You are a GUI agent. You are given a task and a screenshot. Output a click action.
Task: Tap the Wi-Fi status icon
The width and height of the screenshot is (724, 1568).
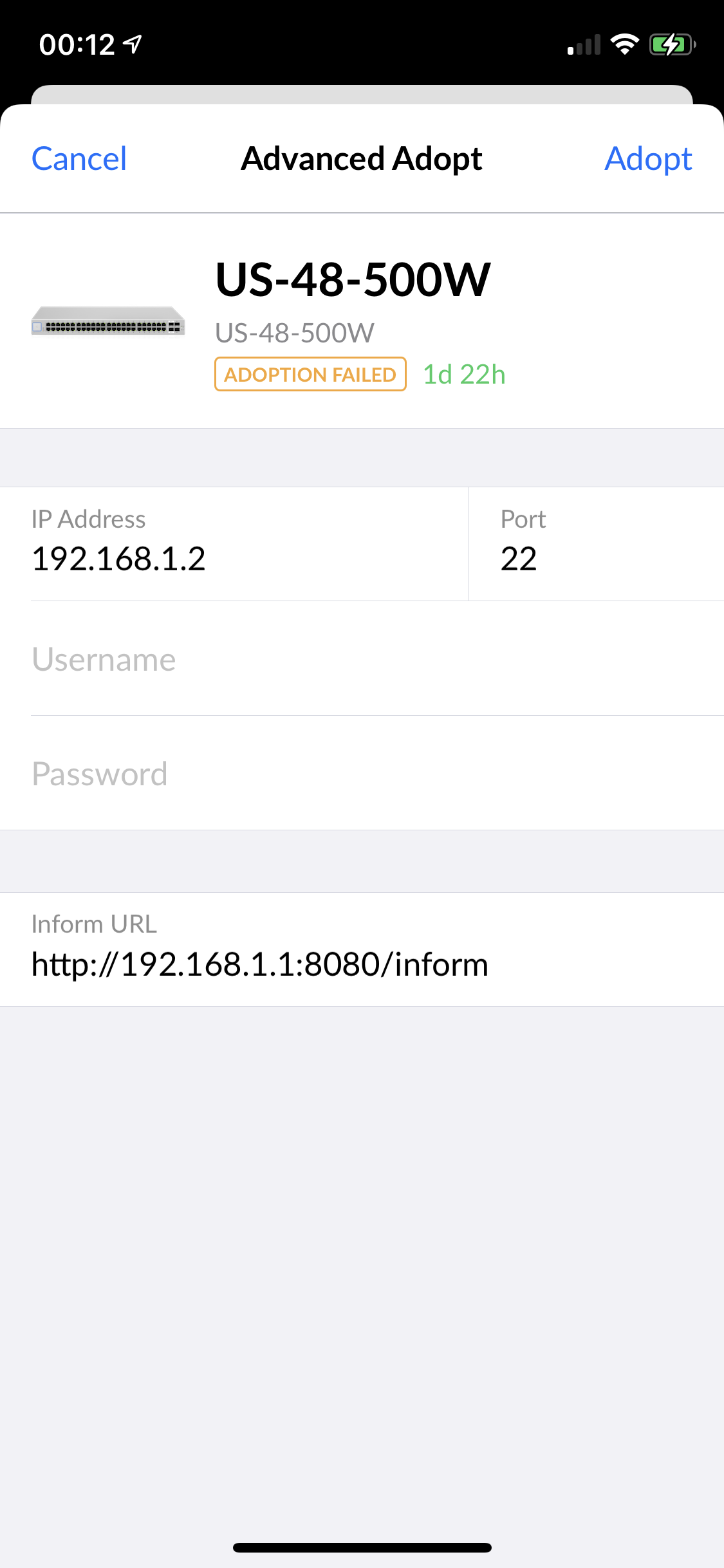(x=624, y=44)
